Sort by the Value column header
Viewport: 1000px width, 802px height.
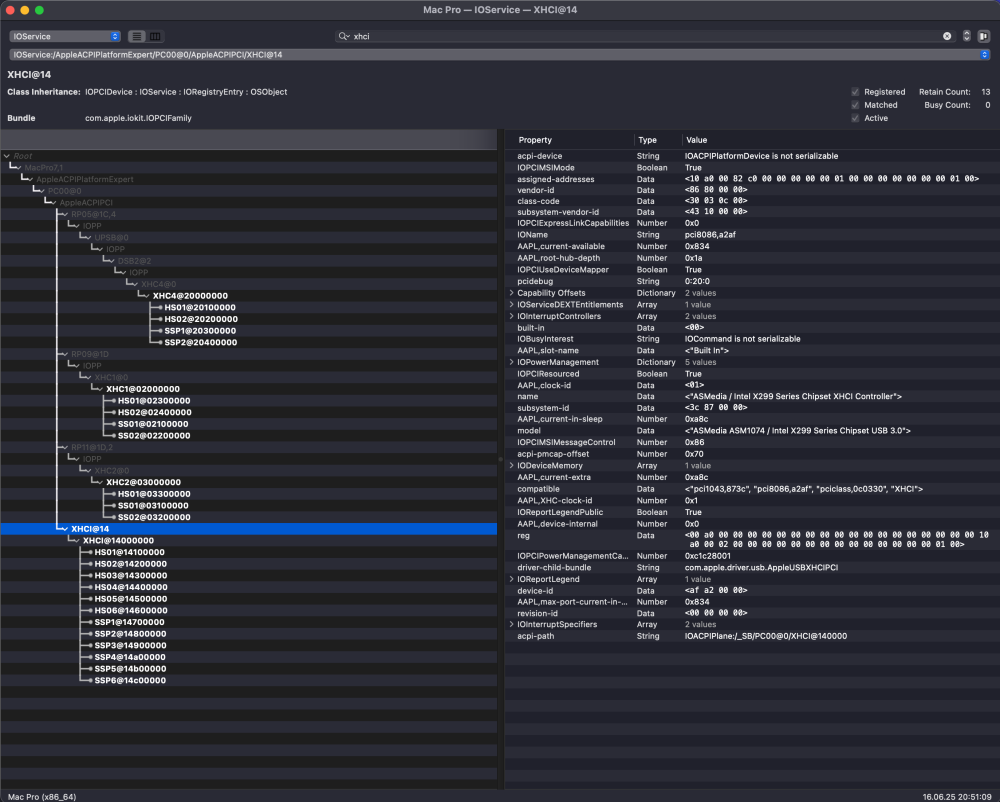coord(841,140)
